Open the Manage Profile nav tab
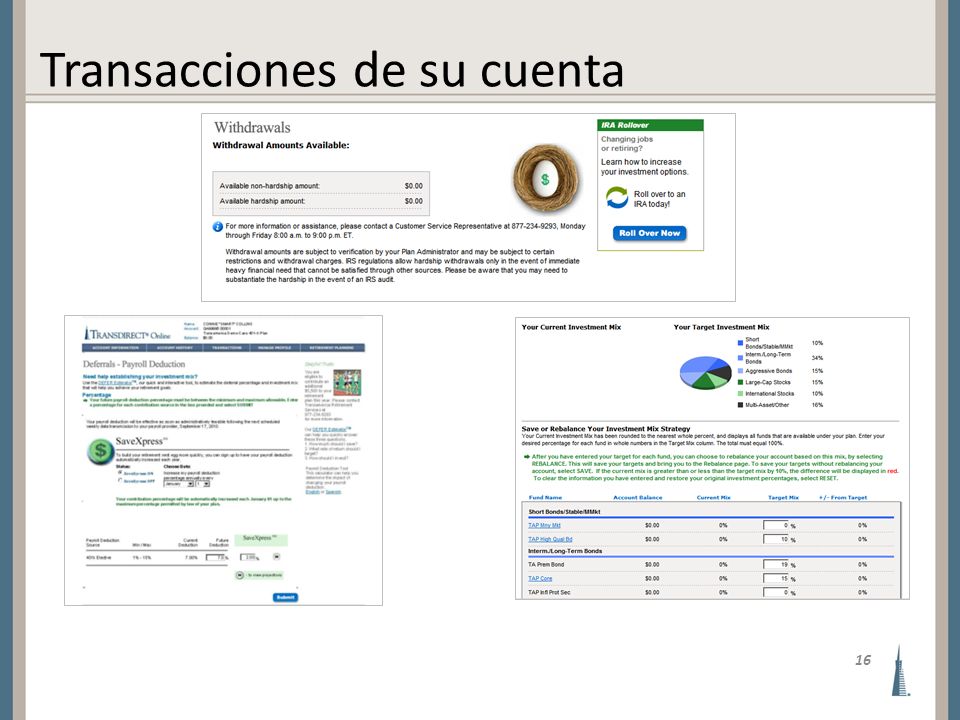Viewport: 960px width, 720px height. (x=275, y=348)
